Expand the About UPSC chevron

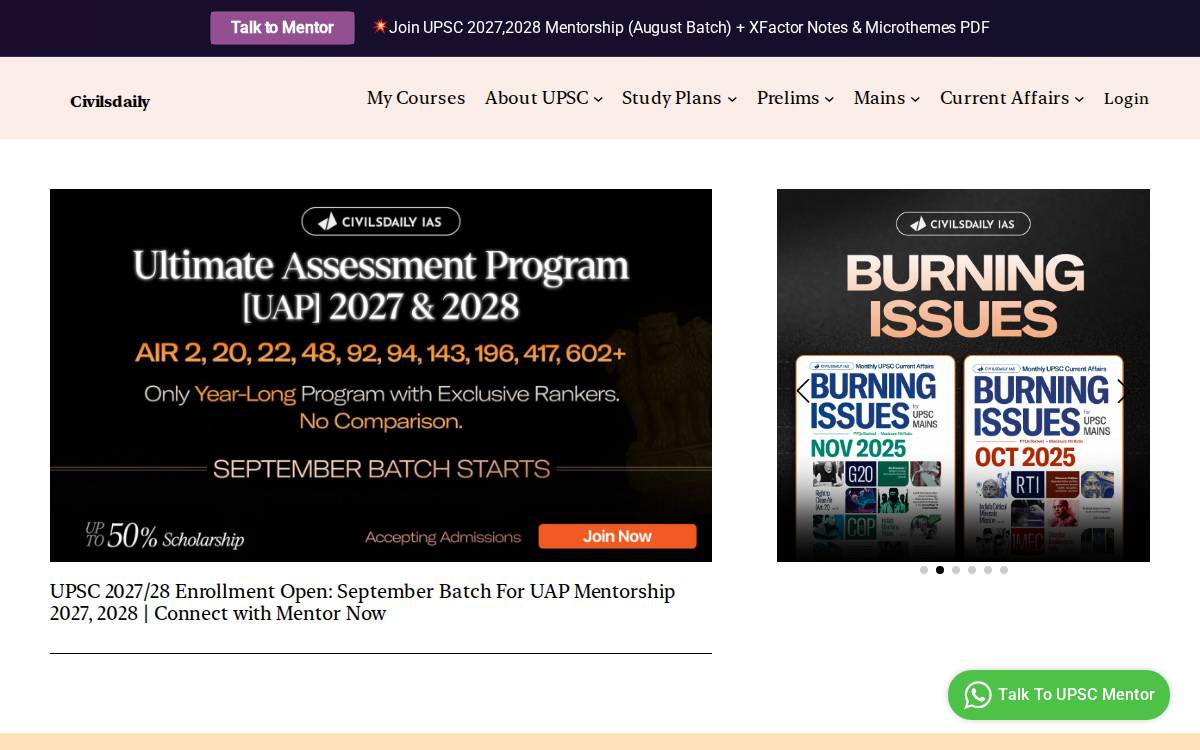click(x=598, y=99)
